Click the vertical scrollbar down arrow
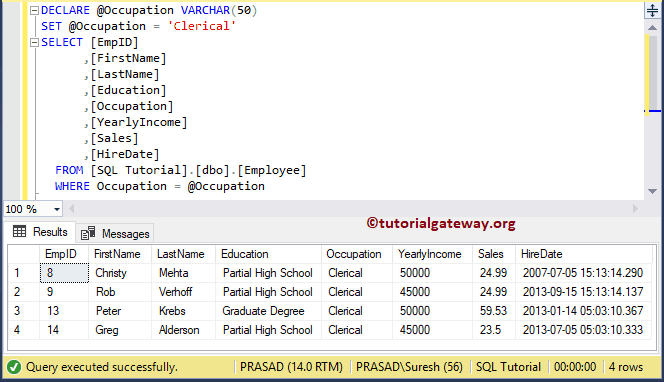Image resolution: width=664 pixels, height=382 pixels. pyautogui.click(x=653, y=191)
